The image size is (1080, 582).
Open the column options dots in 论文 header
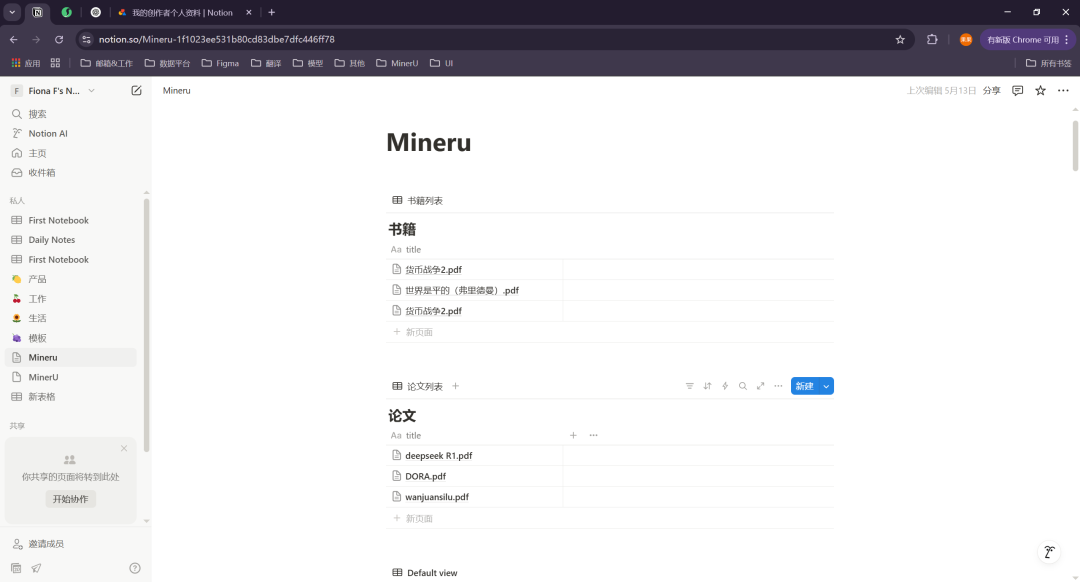point(594,435)
